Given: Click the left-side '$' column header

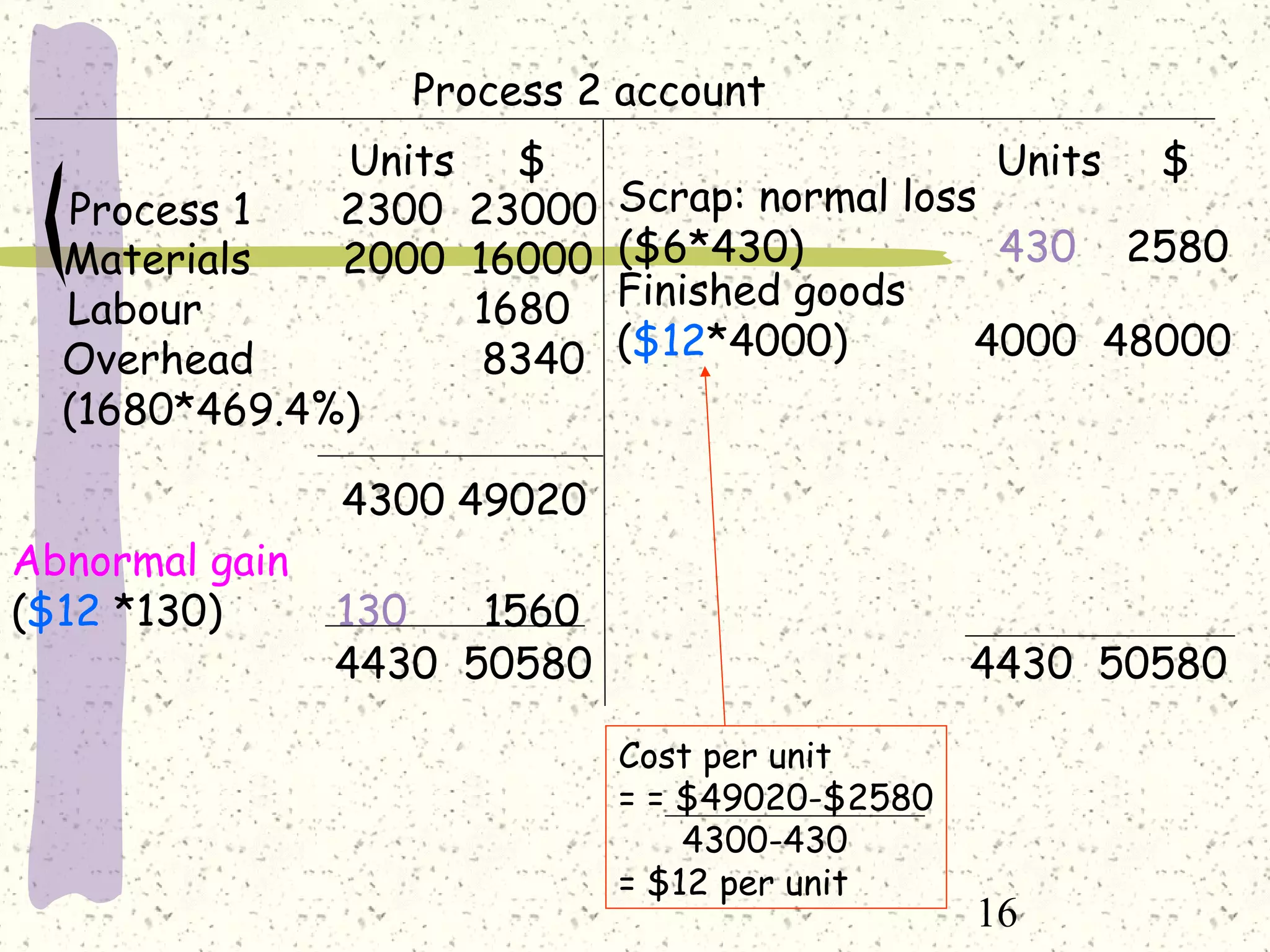Looking at the screenshot, I should pos(531,161).
